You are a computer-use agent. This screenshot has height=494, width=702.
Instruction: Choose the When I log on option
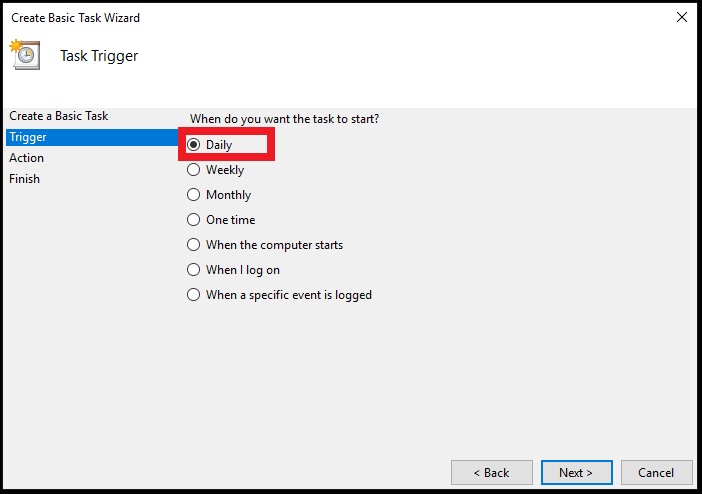point(194,270)
